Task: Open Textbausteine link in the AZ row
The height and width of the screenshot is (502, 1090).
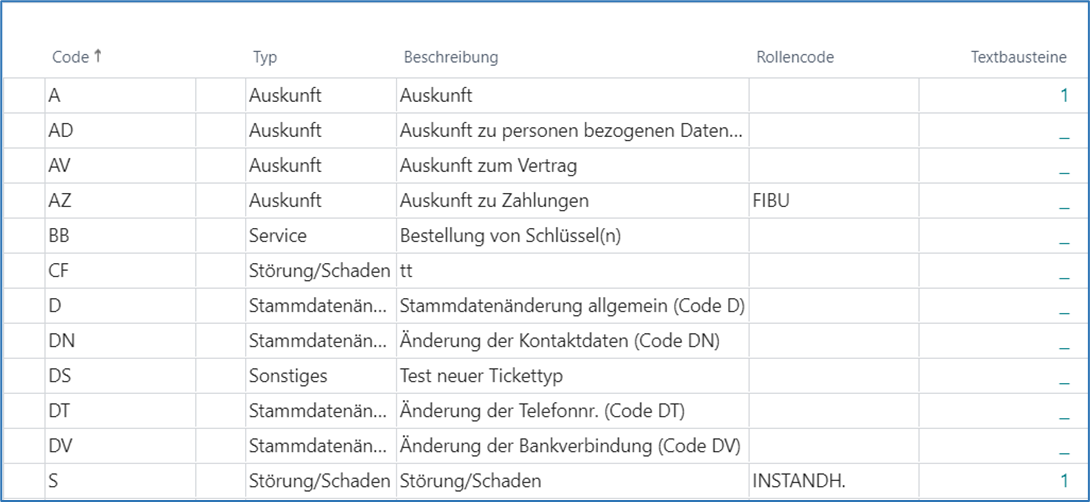Action: coord(1064,202)
